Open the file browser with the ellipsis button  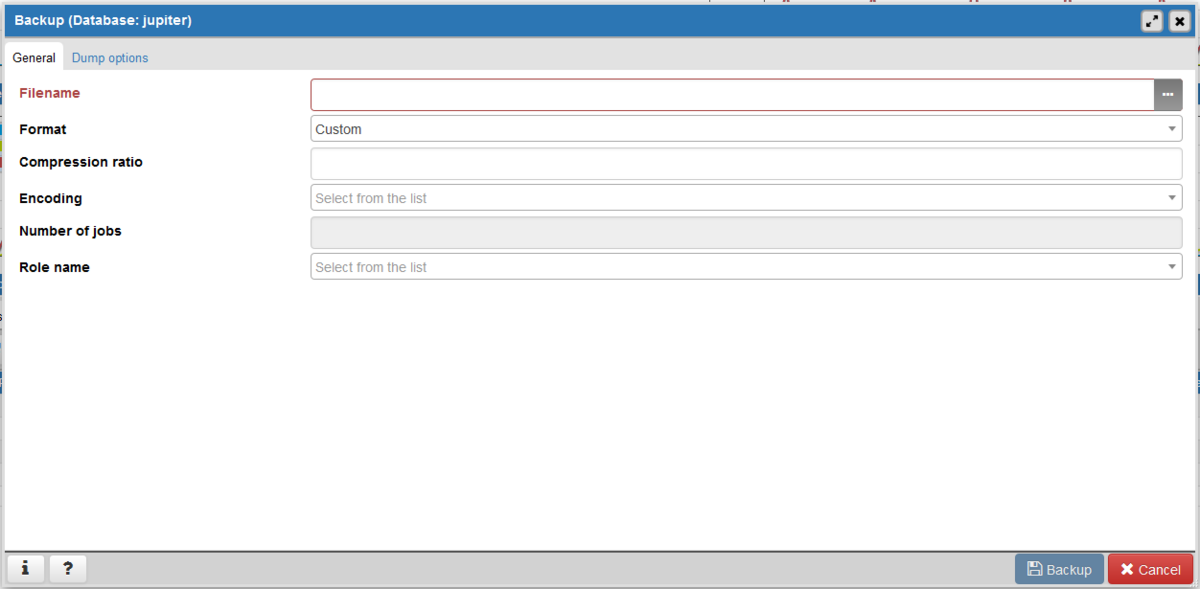(1167, 94)
